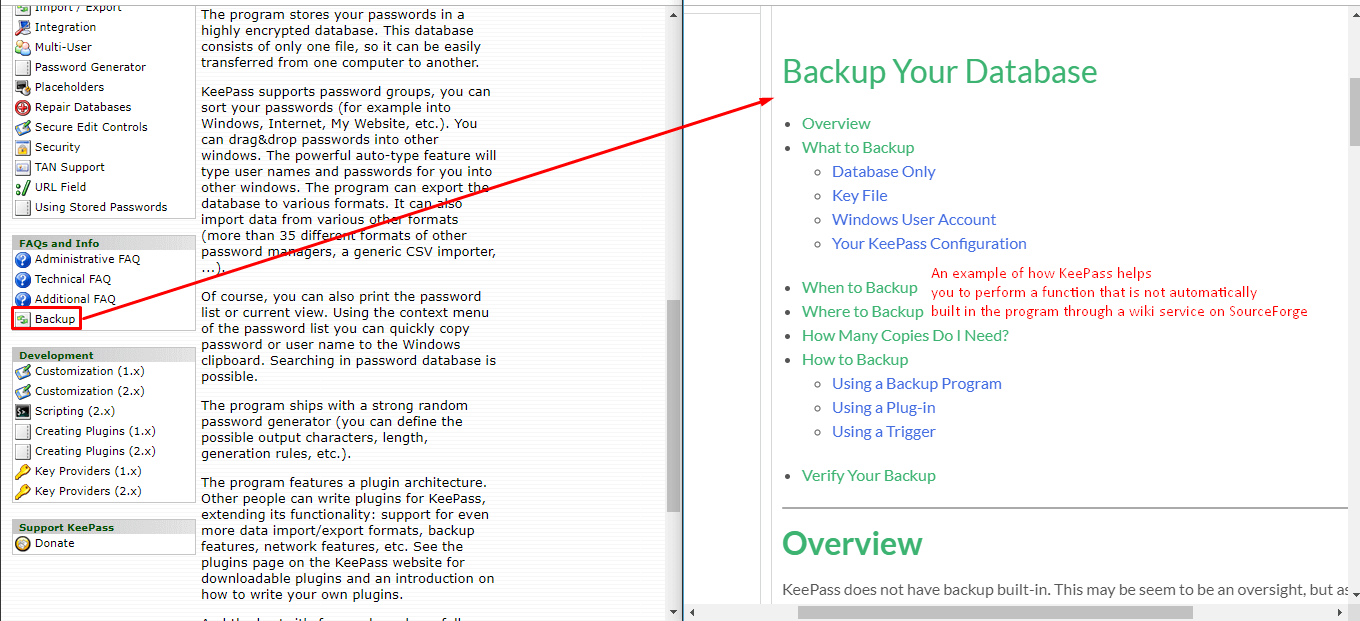Screen dimensions: 1360x621
Task: Open the Integration help page link
Action: tap(66, 27)
